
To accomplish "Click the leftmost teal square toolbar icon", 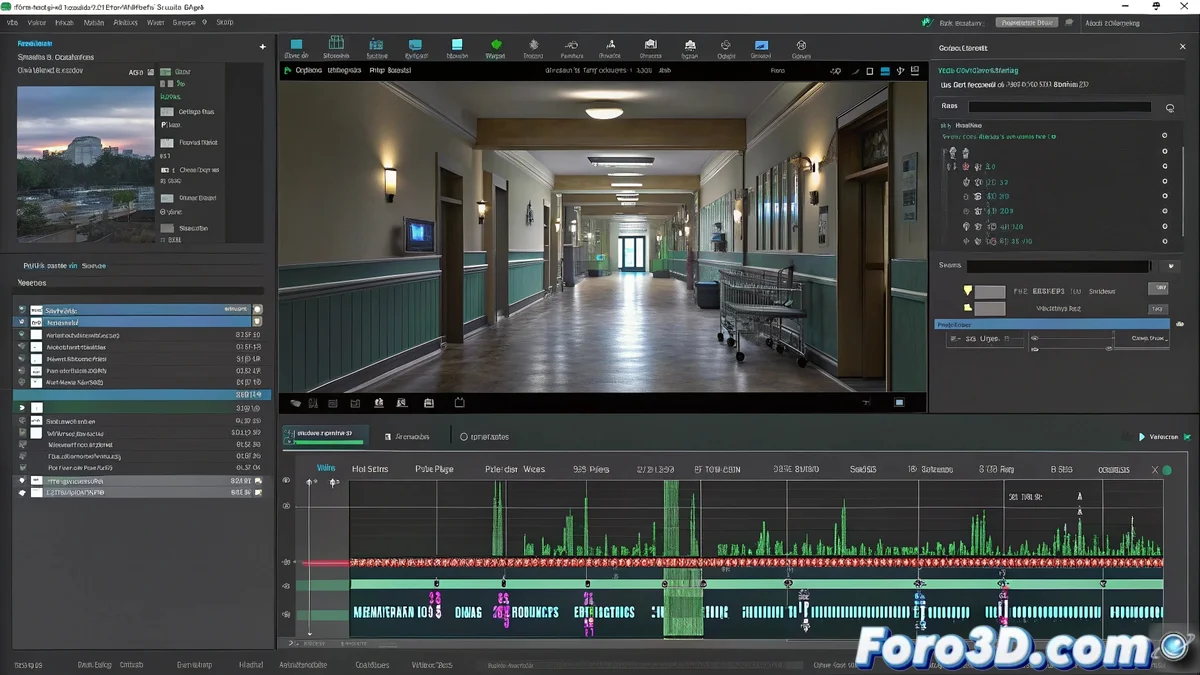I will pyautogui.click(x=296, y=44).
